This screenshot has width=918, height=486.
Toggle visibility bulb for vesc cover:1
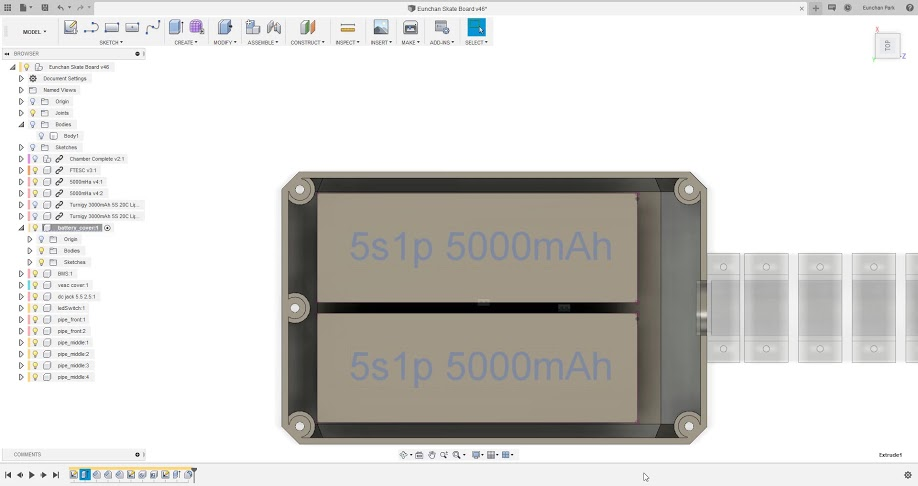click(x=35, y=285)
